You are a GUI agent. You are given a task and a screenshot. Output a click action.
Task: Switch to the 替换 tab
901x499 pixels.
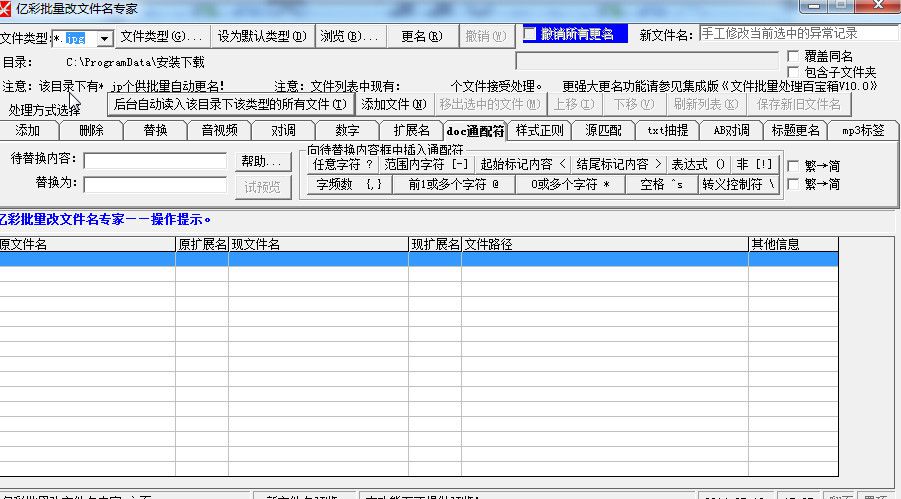[155, 130]
